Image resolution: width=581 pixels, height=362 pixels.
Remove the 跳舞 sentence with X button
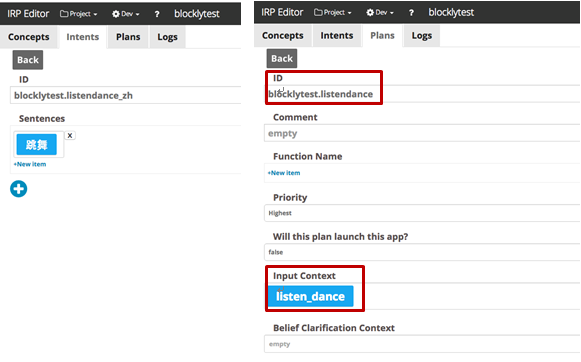point(70,135)
